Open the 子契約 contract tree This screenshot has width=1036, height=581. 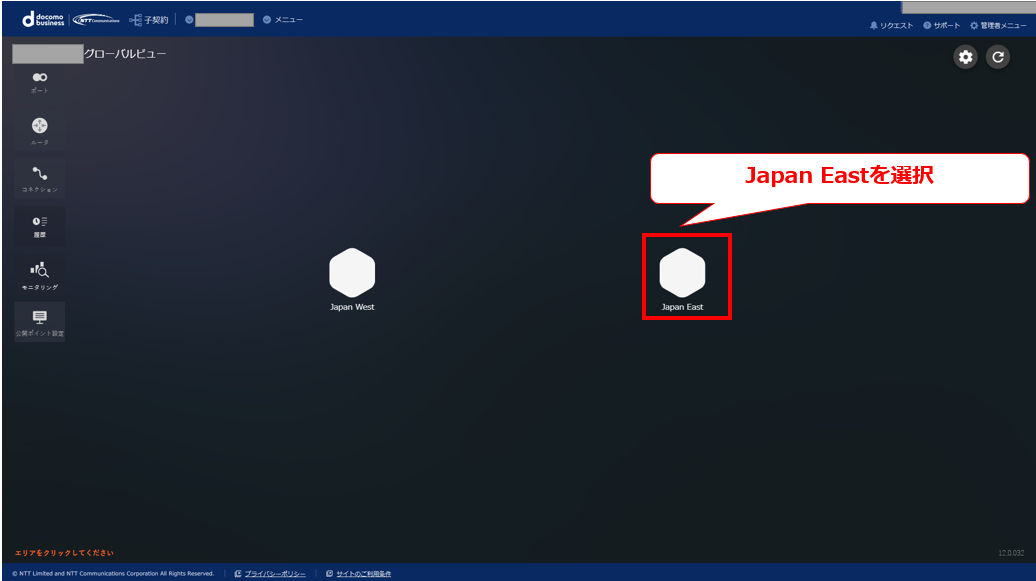click(x=149, y=20)
